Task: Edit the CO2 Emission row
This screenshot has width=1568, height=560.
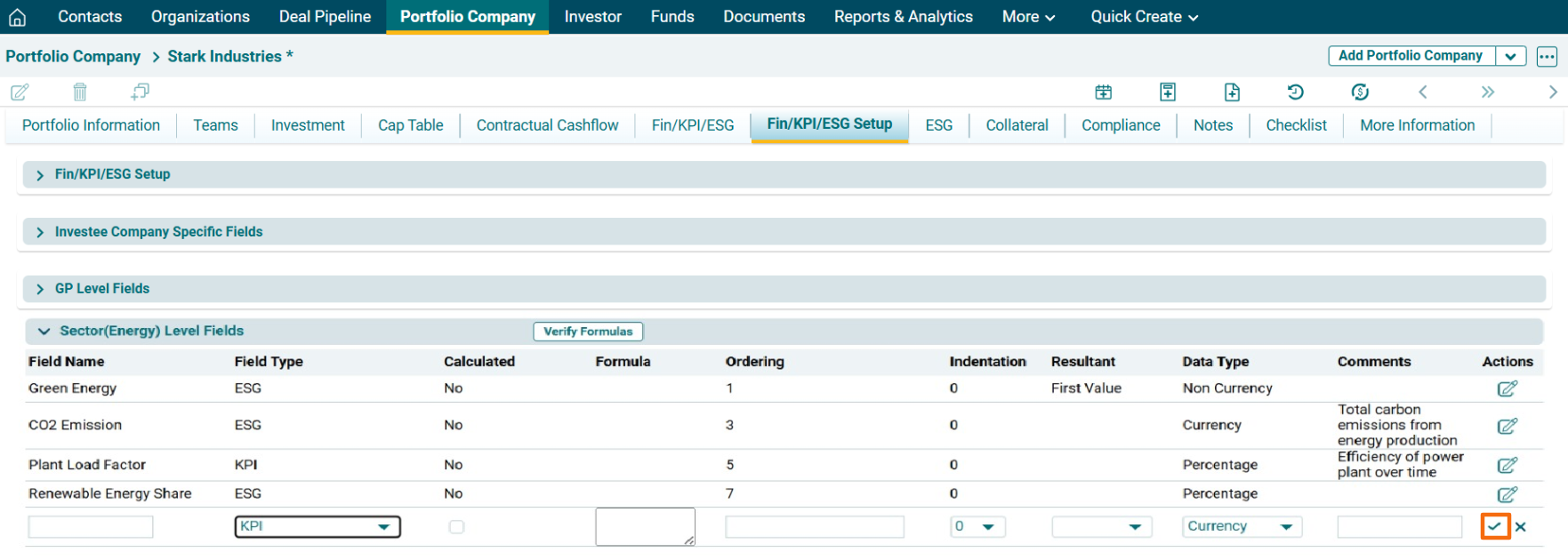Action: pyautogui.click(x=1507, y=426)
